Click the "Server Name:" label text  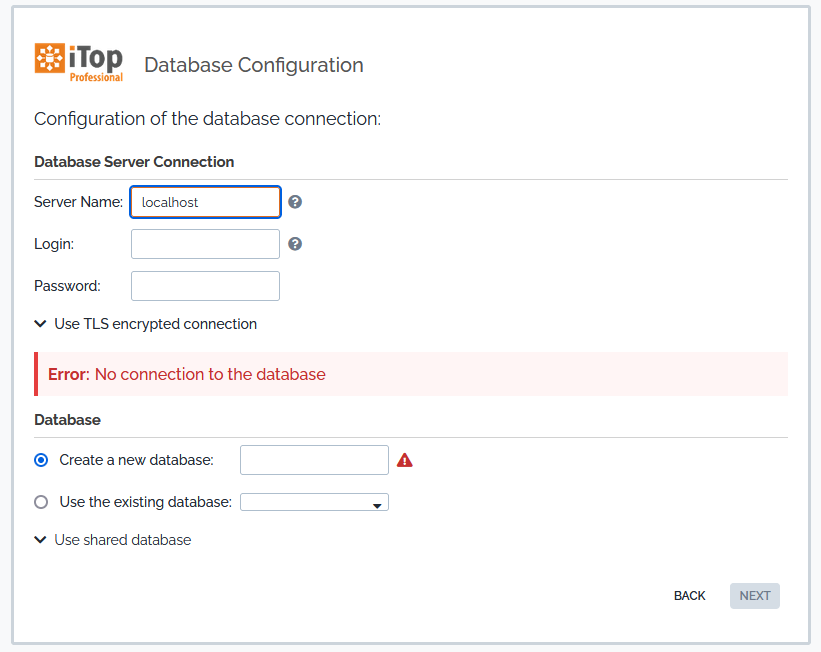click(78, 202)
